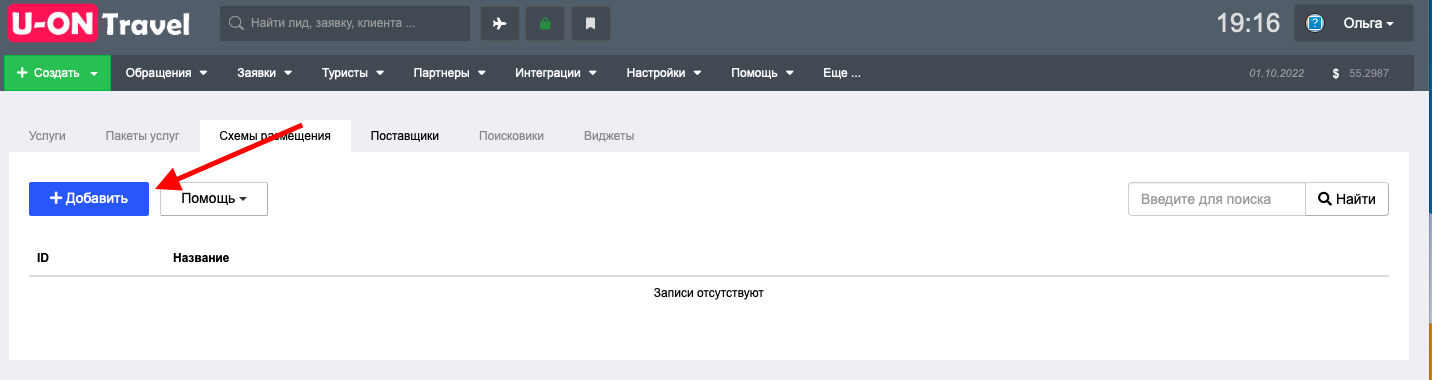This screenshot has width=1432, height=380.
Task: Open the airplane icon button
Action: pos(500,24)
